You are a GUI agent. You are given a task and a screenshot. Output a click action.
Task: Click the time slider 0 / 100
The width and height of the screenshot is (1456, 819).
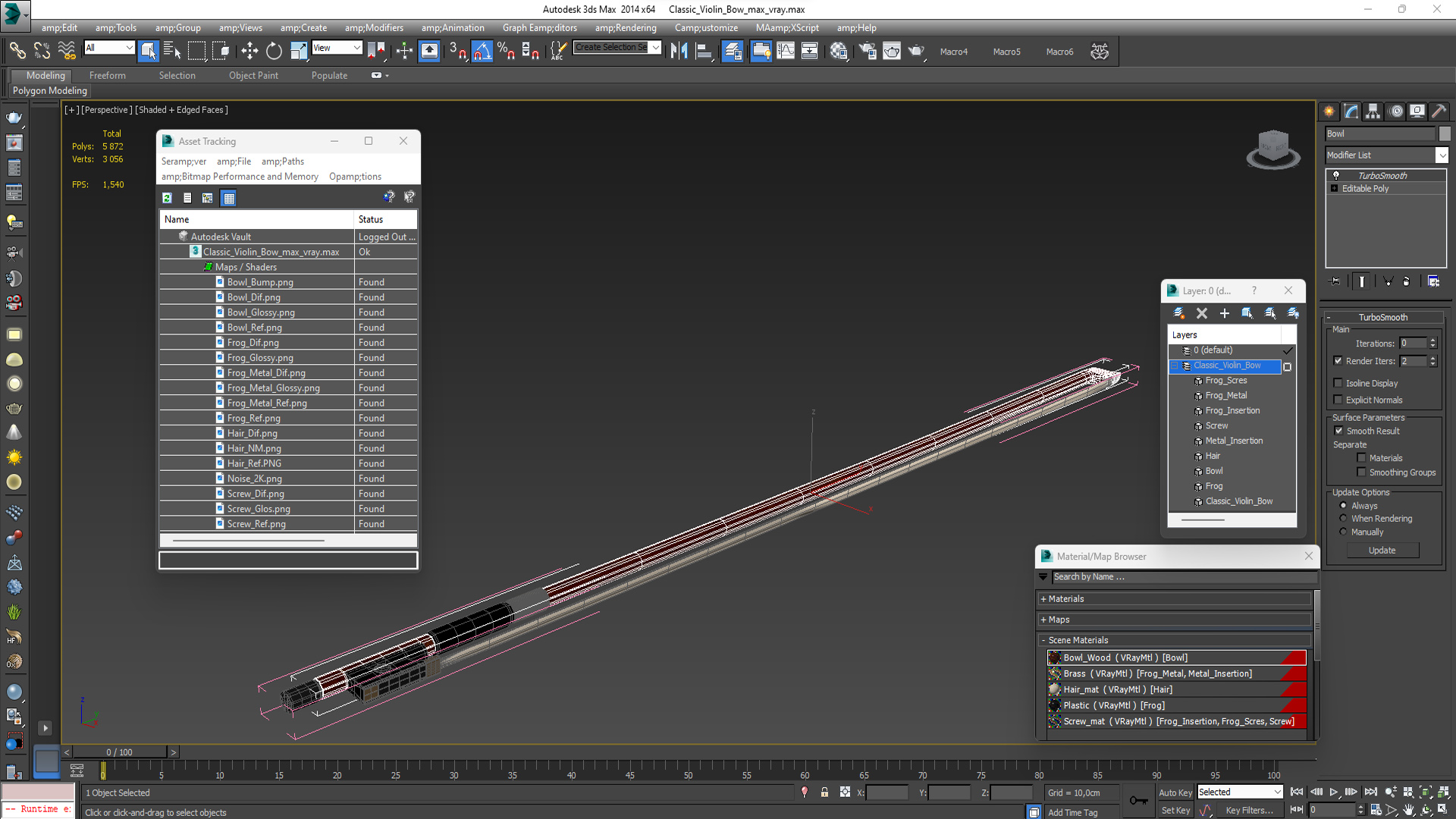[x=119, y=752]
